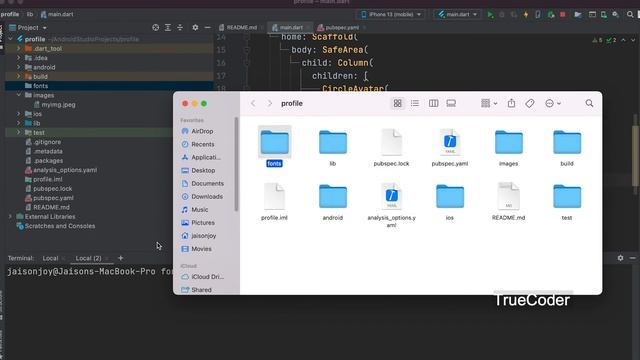
Task: Open Finder group-by dropdown
Action: 489,103
